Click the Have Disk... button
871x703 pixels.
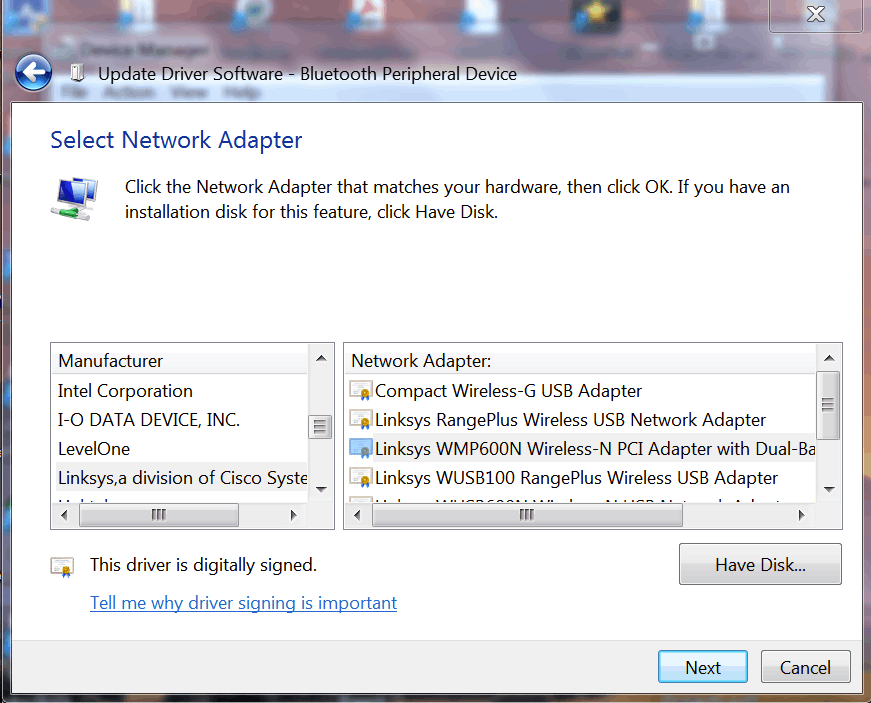760,565
